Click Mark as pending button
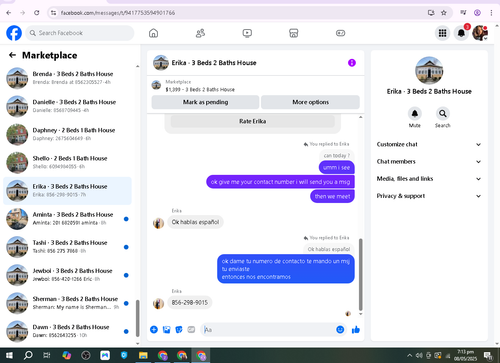500x363 pixels. coord(205,102)
